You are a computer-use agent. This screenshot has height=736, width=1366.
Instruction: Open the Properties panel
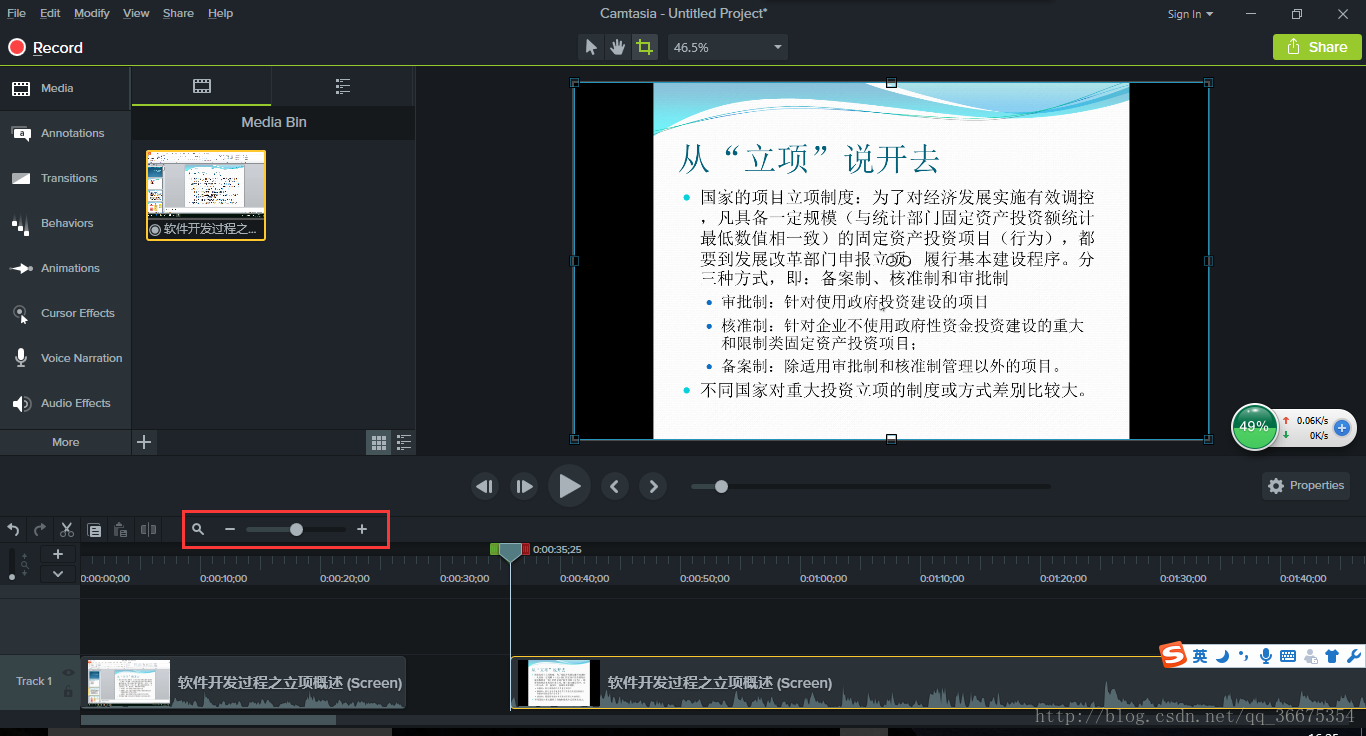tap(1306, 486)
